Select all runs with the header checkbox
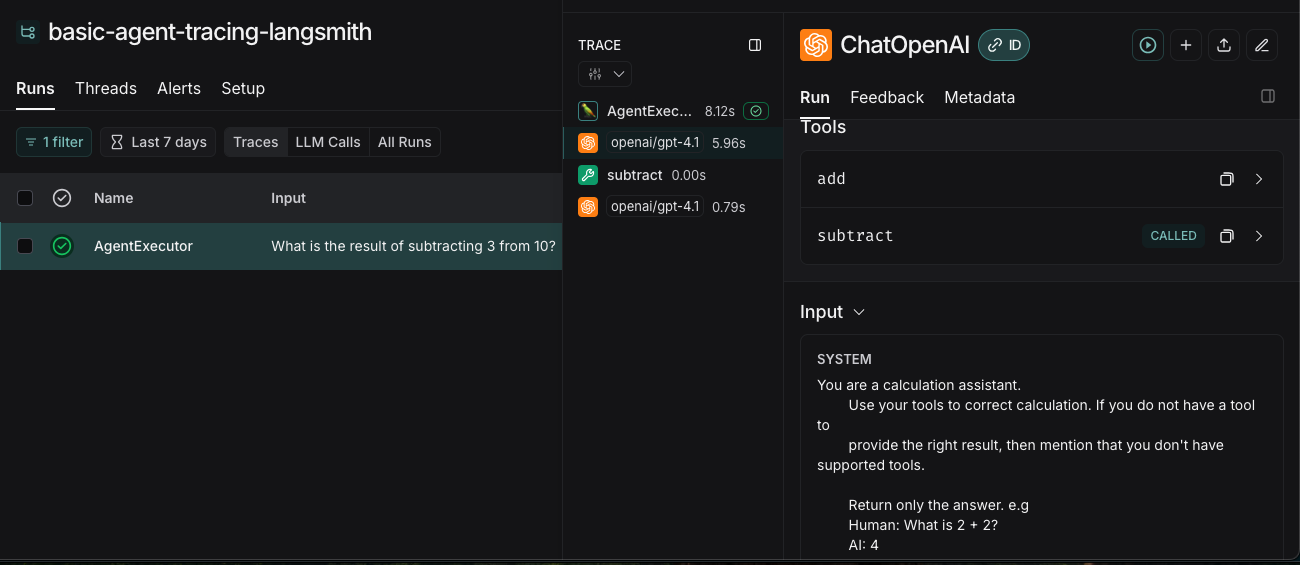Image resolution: width=1300 pixels, height=565 pixels. click(25, 198)
